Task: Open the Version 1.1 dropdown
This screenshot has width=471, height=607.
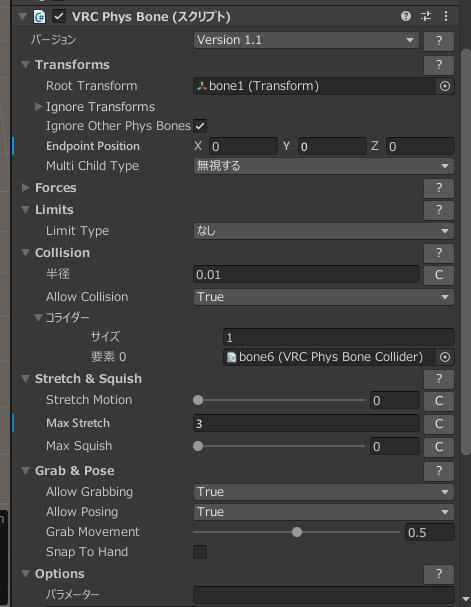Action: (x=306, y=40)
